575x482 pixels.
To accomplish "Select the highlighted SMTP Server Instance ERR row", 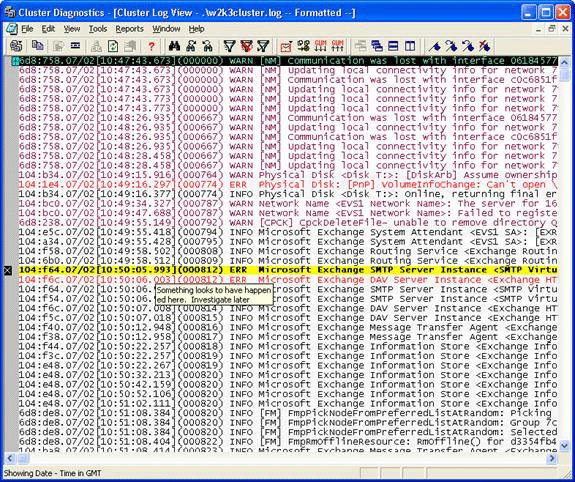I will point(288,270).
